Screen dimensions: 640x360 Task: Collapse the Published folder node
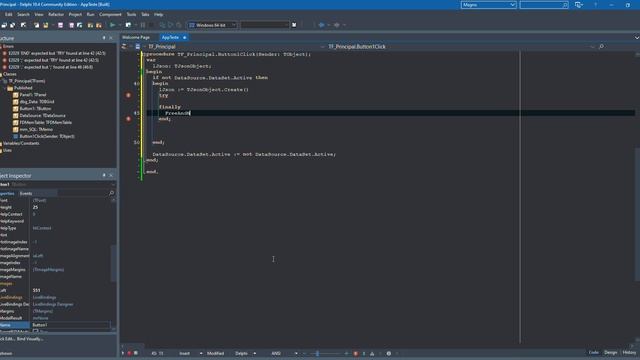[5, 88]
